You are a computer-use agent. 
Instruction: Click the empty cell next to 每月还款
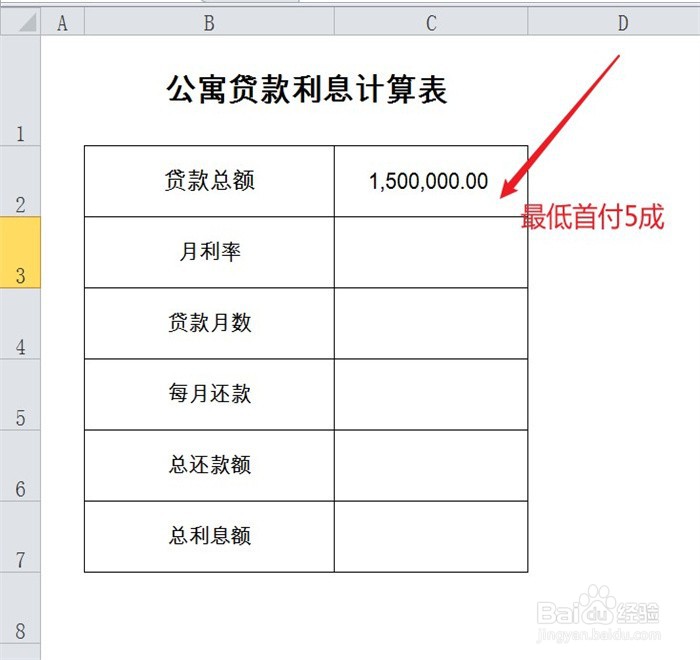click(431, 395)
